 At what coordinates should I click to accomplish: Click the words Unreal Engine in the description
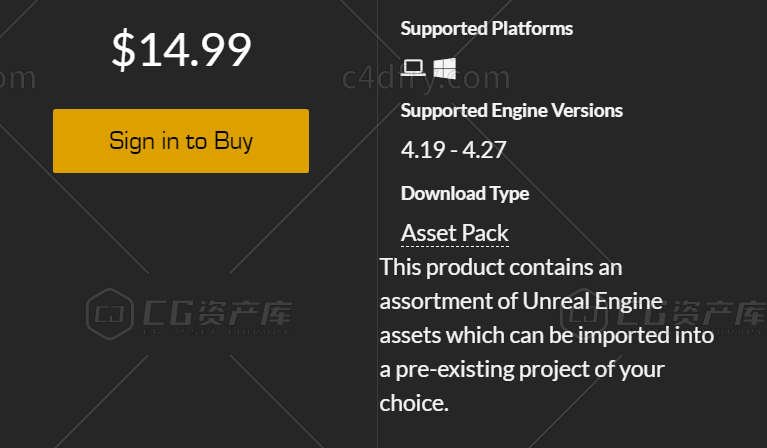point(592,301)
